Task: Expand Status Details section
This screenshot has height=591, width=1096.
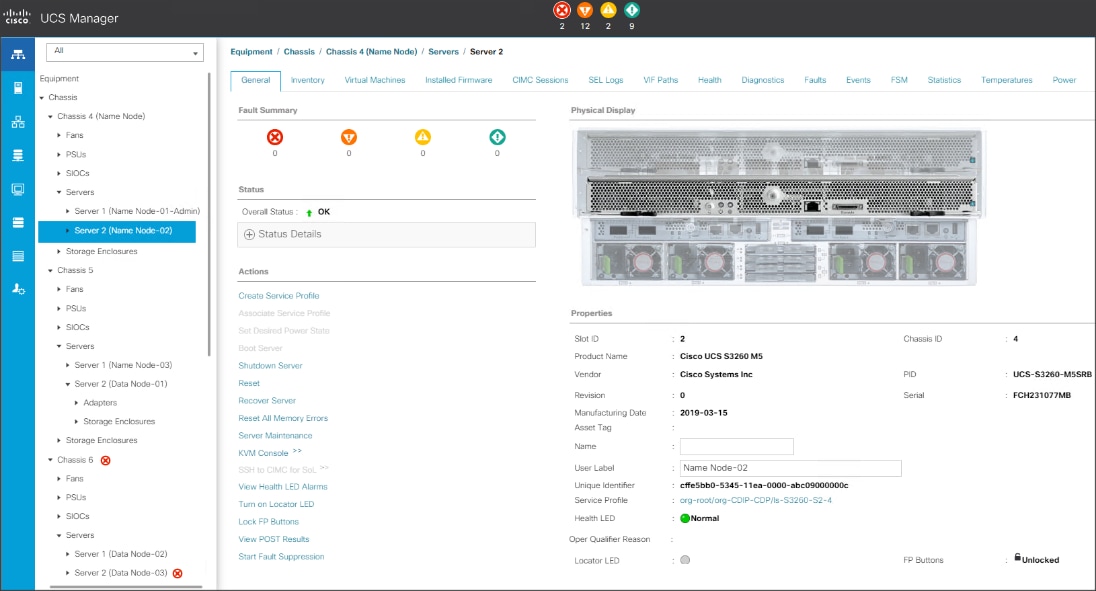Action: tap(249, 235)
